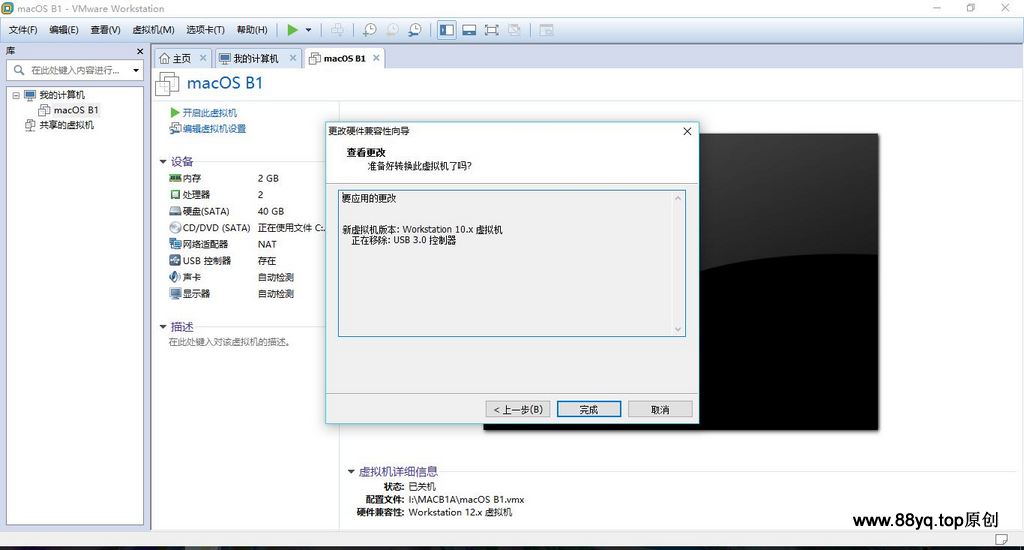The width and height of the screenshot is (1024, 550).
Task: Collapse the 描述 section
Action: 163,327
